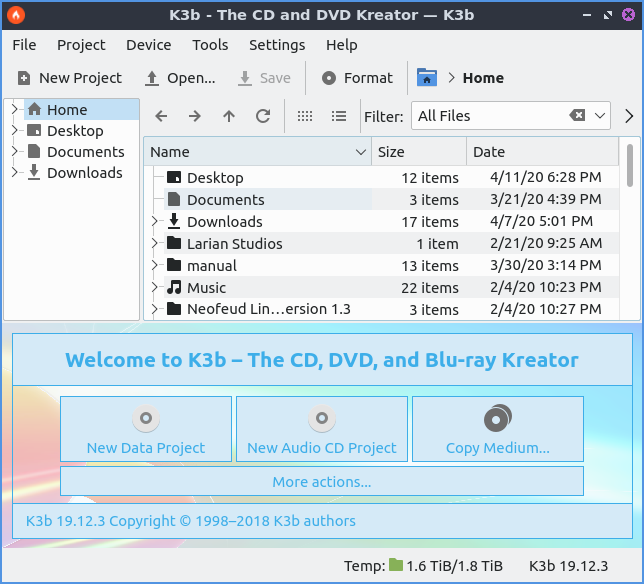
Task: Navigate forward with the right arrow
Action: click(195, 116)
